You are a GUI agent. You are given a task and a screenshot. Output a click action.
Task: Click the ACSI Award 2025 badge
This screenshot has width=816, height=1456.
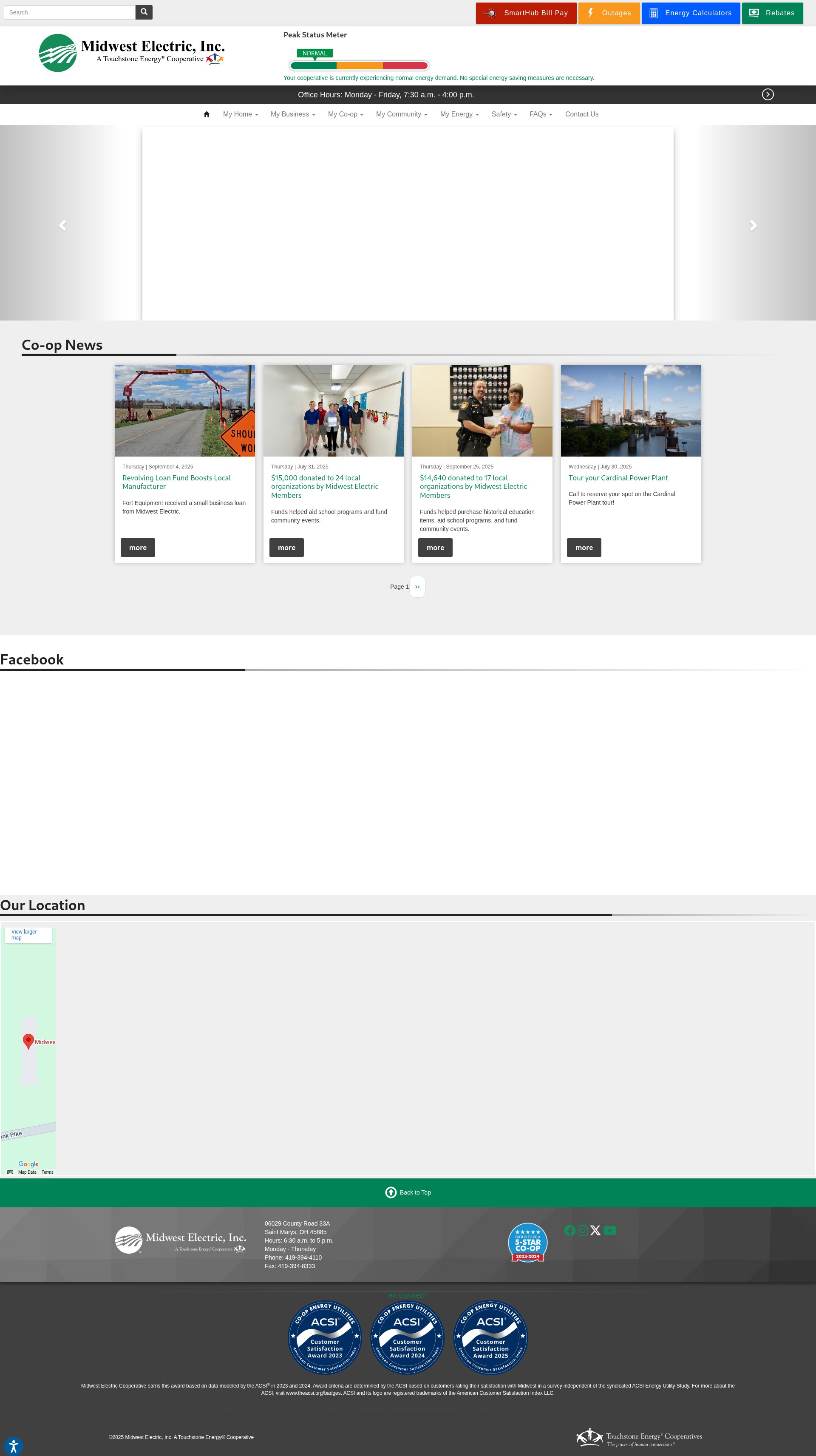click(490, 1338)
